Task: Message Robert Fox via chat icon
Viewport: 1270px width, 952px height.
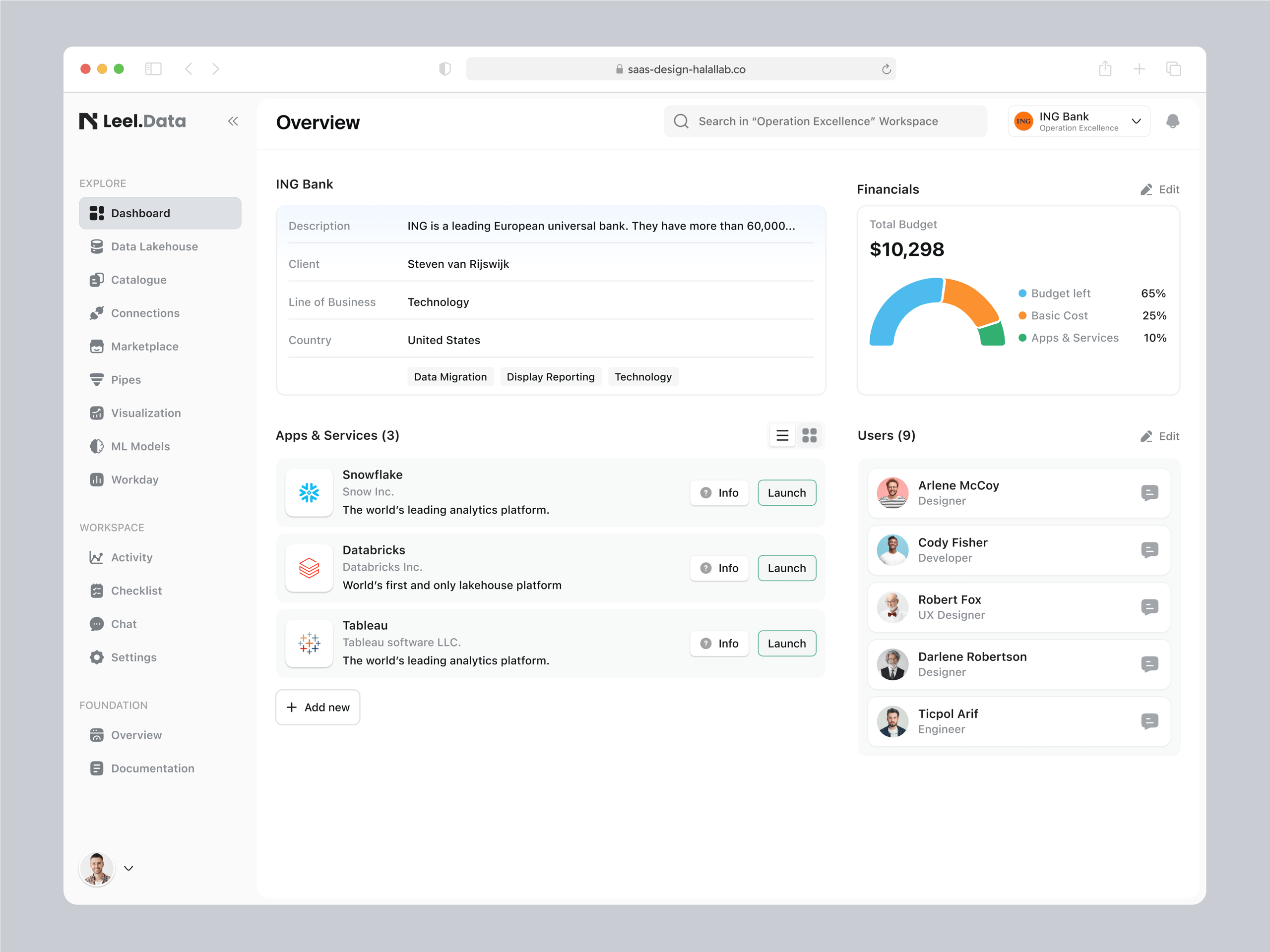Action: click(1149, 607)
